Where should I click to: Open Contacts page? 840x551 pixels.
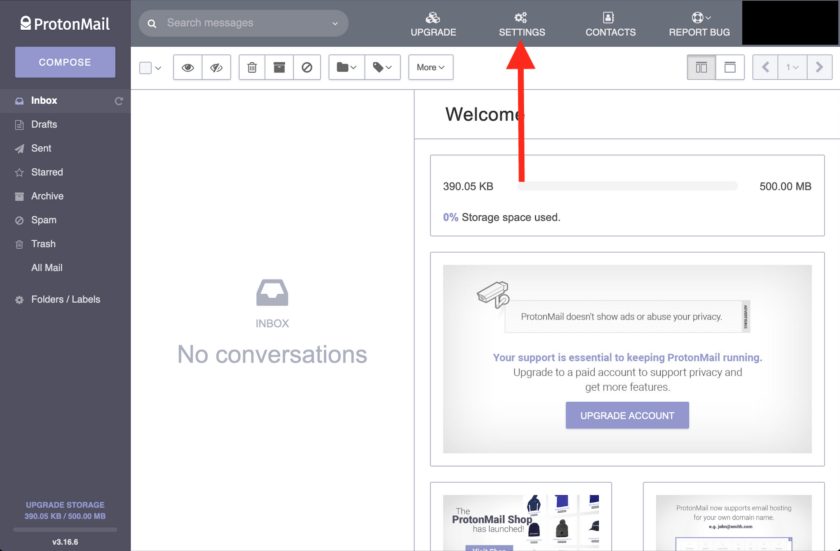[x=610, y=25]
